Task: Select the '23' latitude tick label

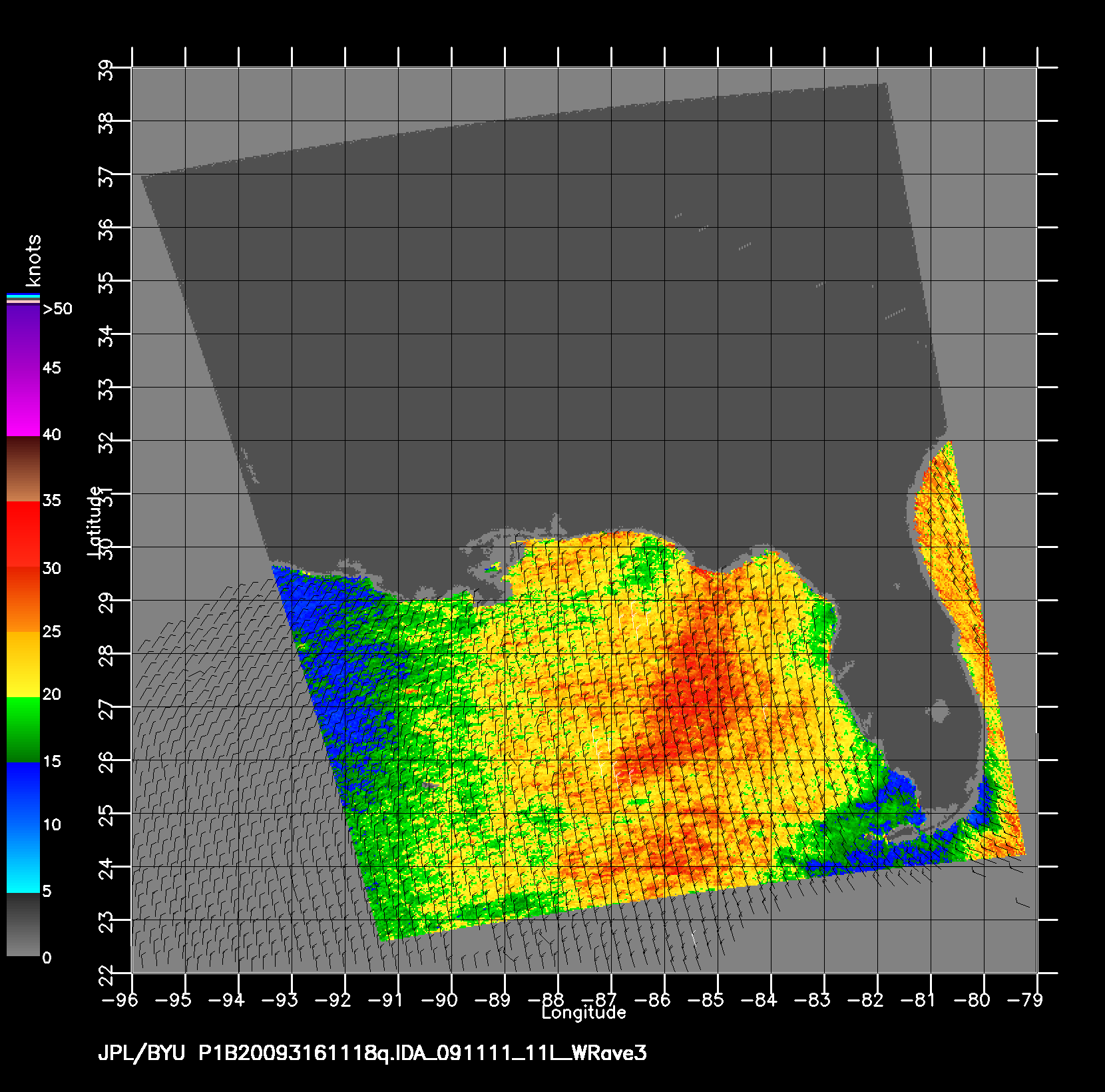Action: [x=106, y=922]
